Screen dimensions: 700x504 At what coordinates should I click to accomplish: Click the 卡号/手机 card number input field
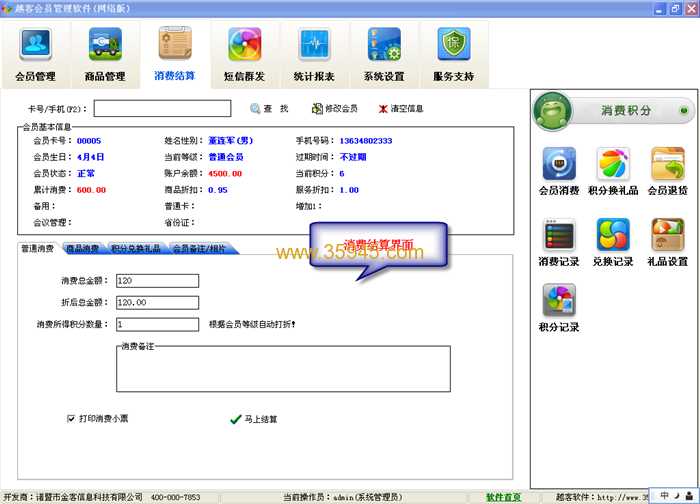pyautogui.click(x=162, y=108)
